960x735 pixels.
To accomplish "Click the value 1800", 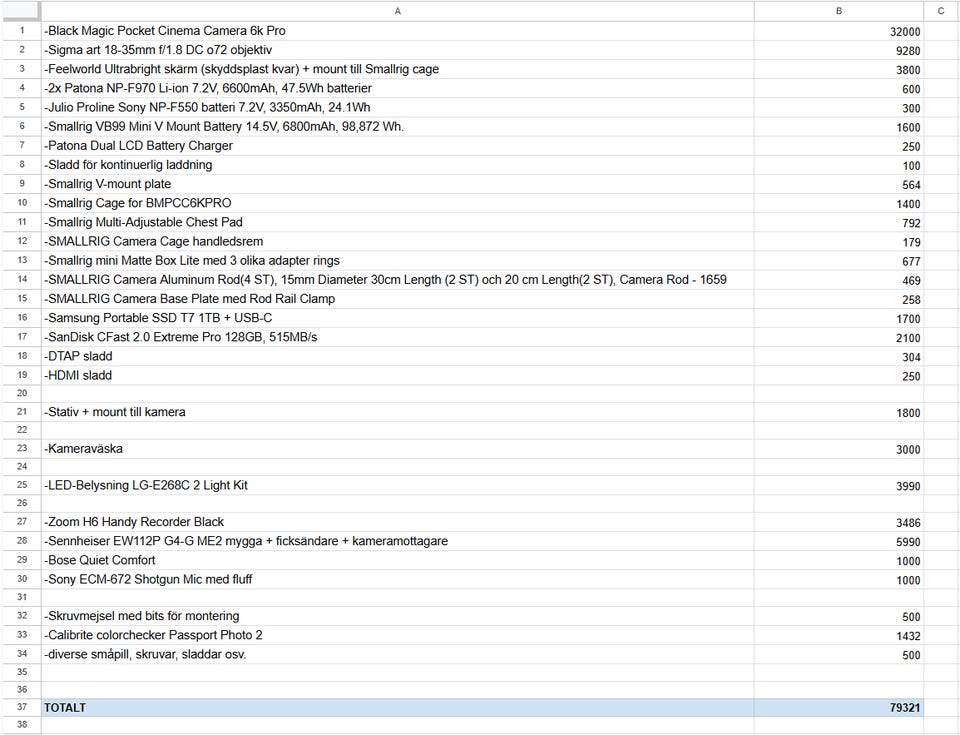I will [908, 413].
